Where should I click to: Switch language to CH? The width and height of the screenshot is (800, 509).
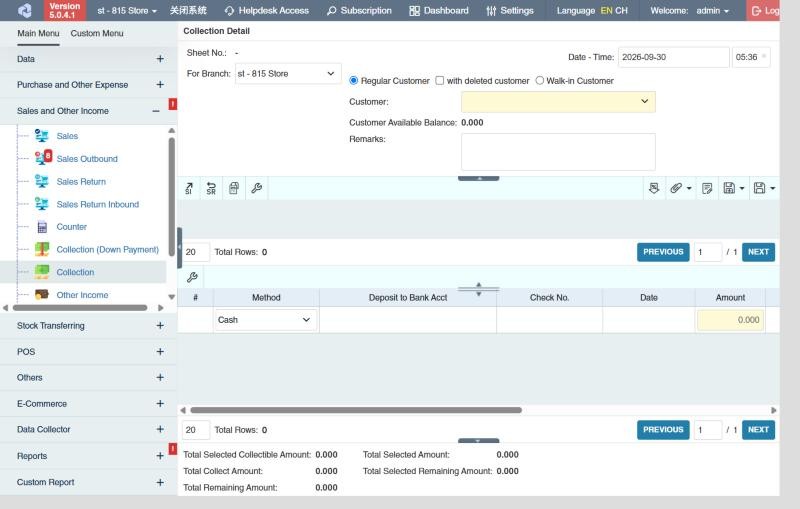[x=621, y=10]
